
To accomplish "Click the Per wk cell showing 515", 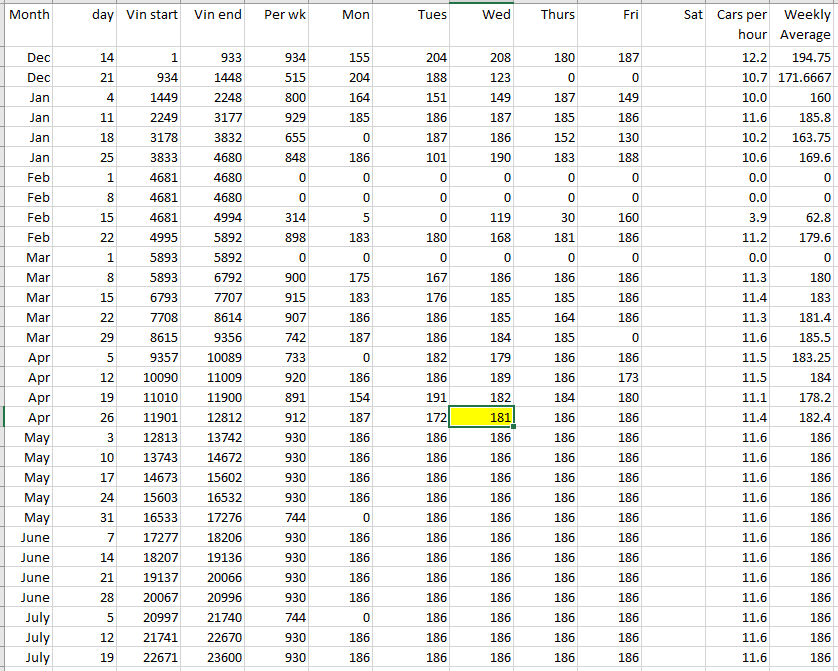I will click(280, 77).
